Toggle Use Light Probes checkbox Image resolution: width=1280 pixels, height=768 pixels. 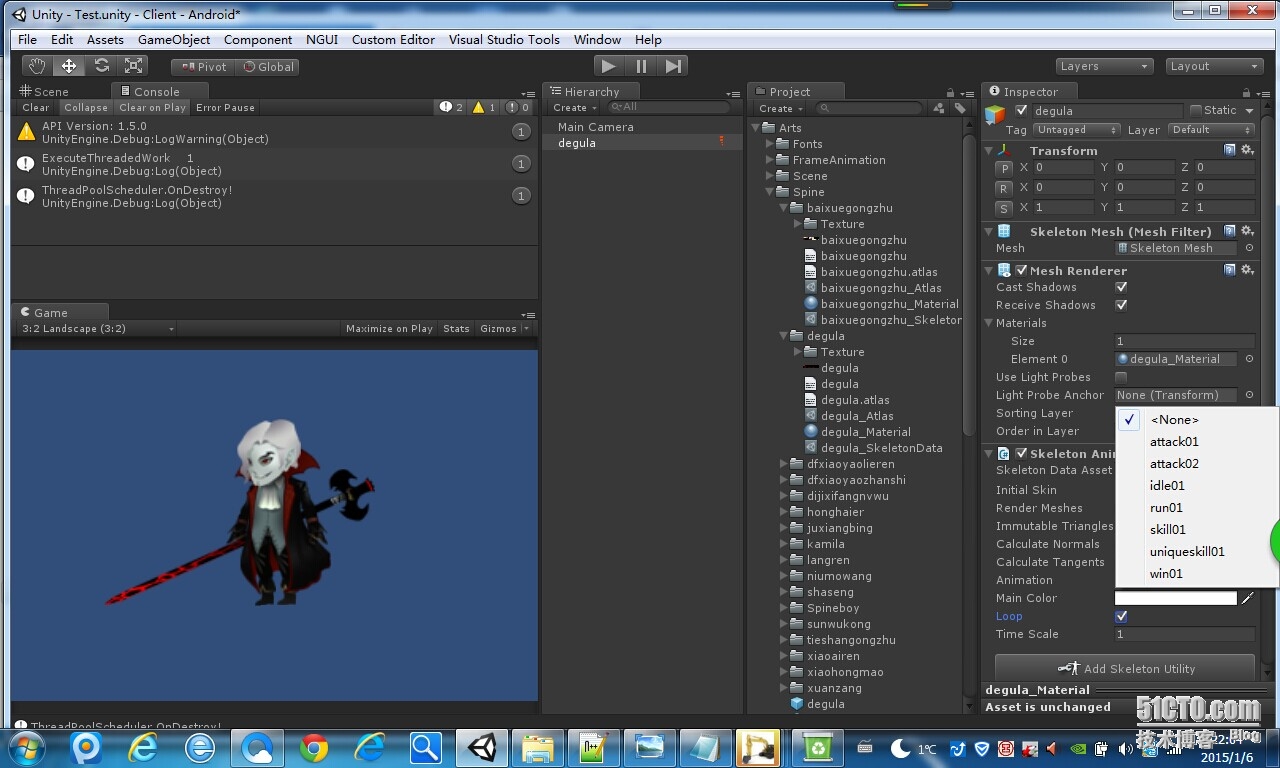(1121, 377)
